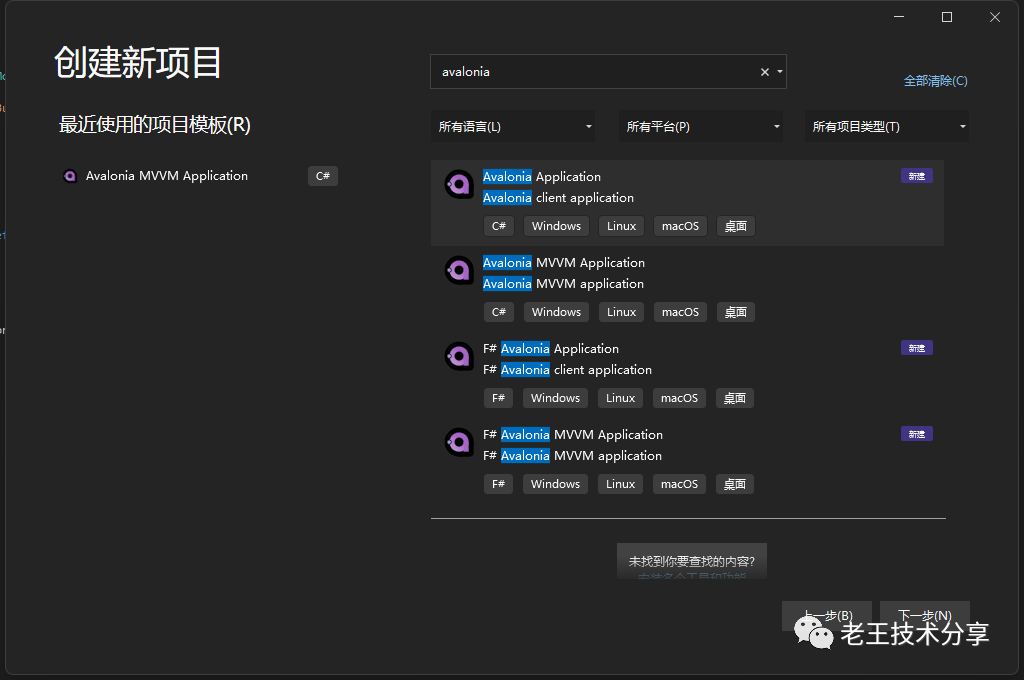Click 桌面 tag under F# Avalonia MVVM Application
This screenshot has width=1024, height=680.
click(x=735, y=484)
